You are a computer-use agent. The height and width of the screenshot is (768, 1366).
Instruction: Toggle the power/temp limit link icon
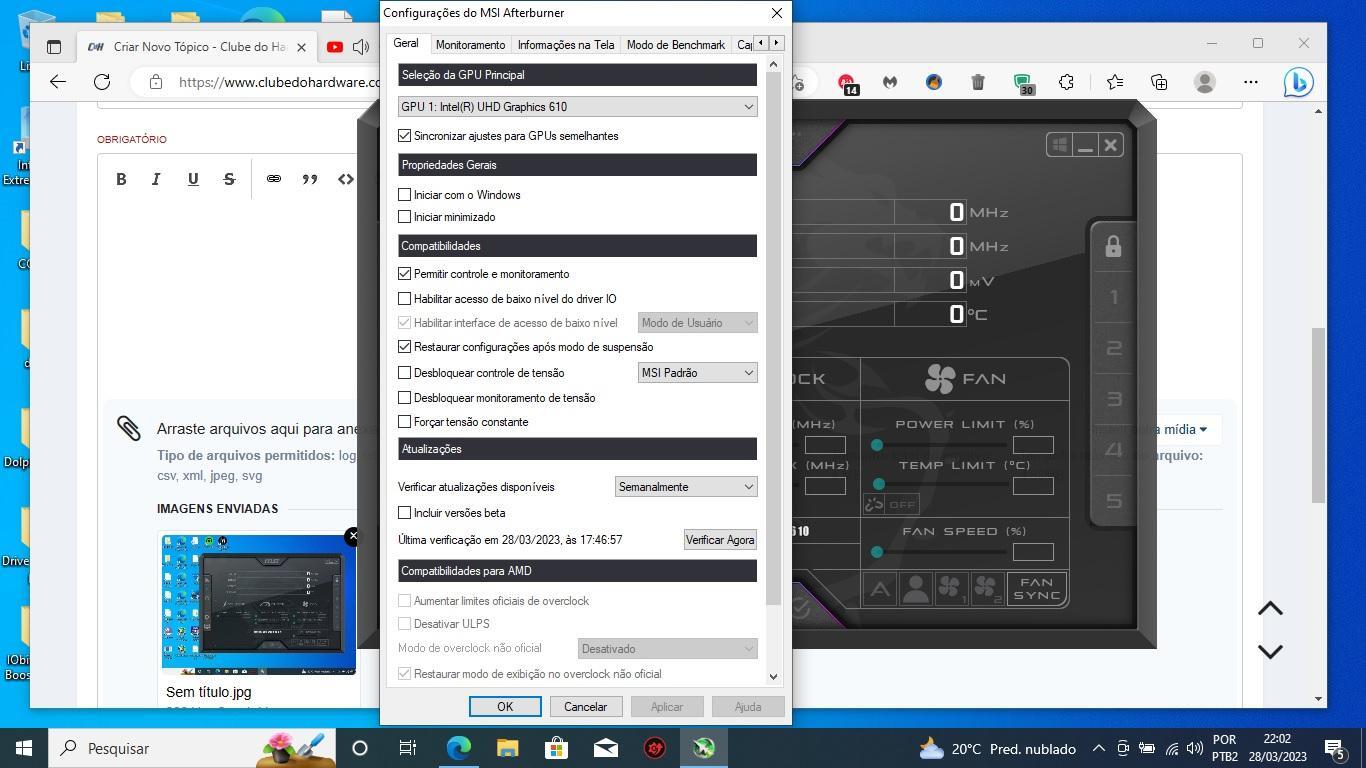(x=874, y=505)
